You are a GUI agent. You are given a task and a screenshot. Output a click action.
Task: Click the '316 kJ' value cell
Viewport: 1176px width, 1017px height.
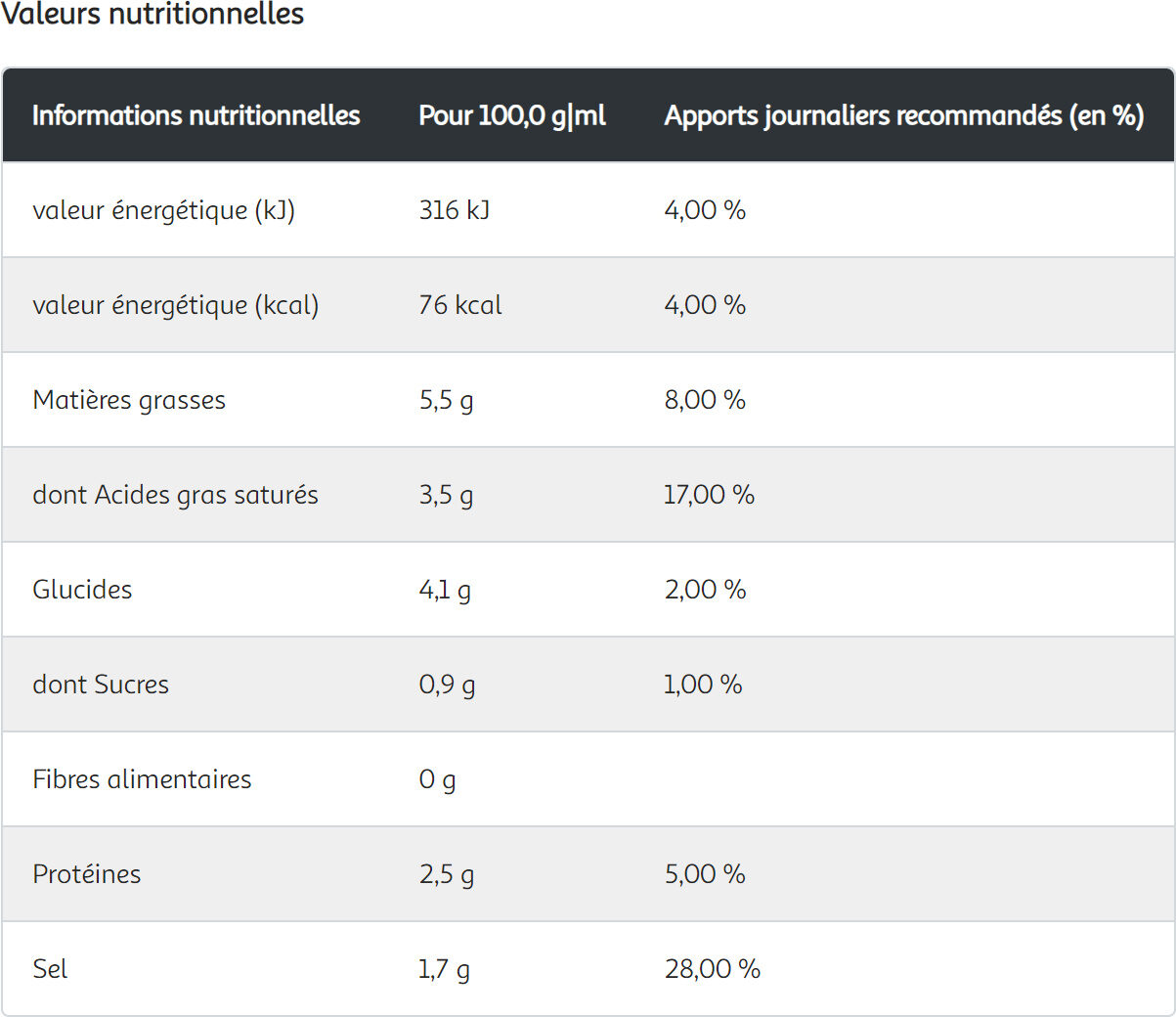455,210
